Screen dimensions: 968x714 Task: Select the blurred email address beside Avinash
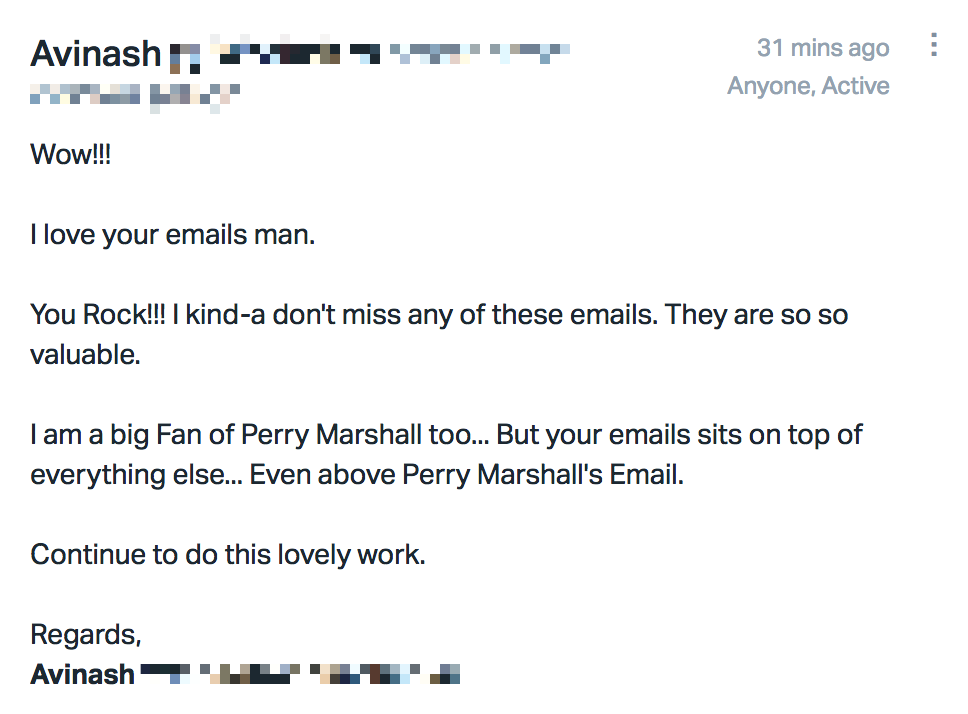click(370, 53)
